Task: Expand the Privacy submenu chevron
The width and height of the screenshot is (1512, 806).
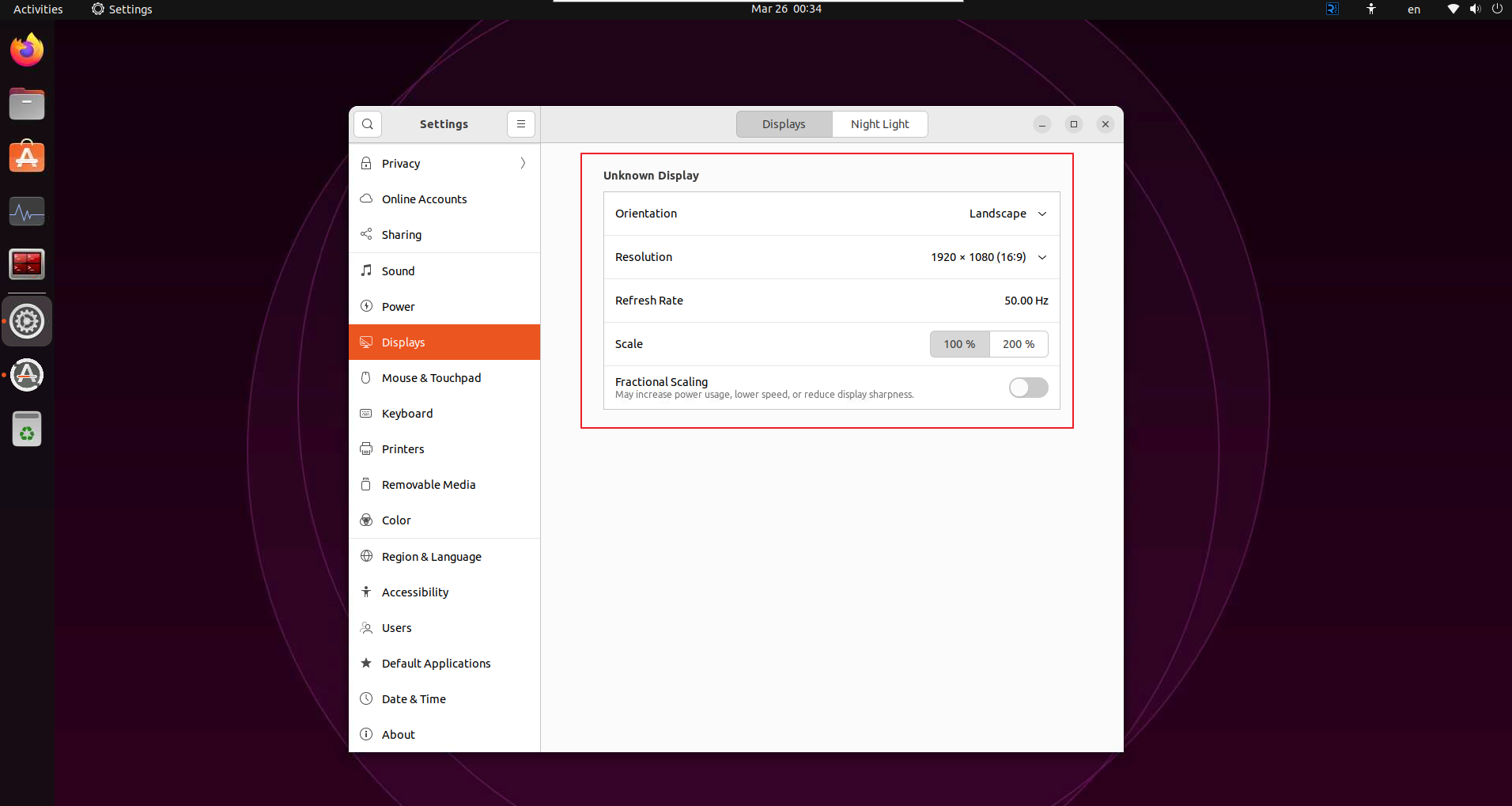Action: click(523, 163)
